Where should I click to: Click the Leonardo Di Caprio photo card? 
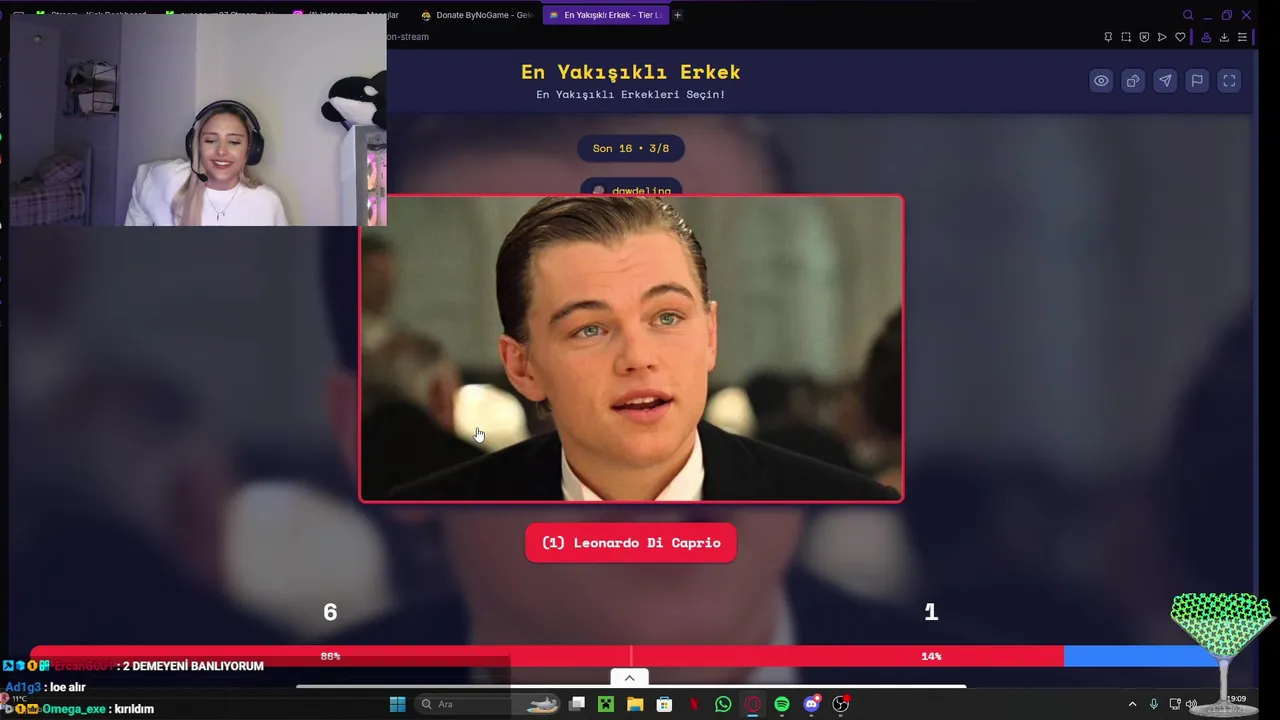click(x=631, y=348)
